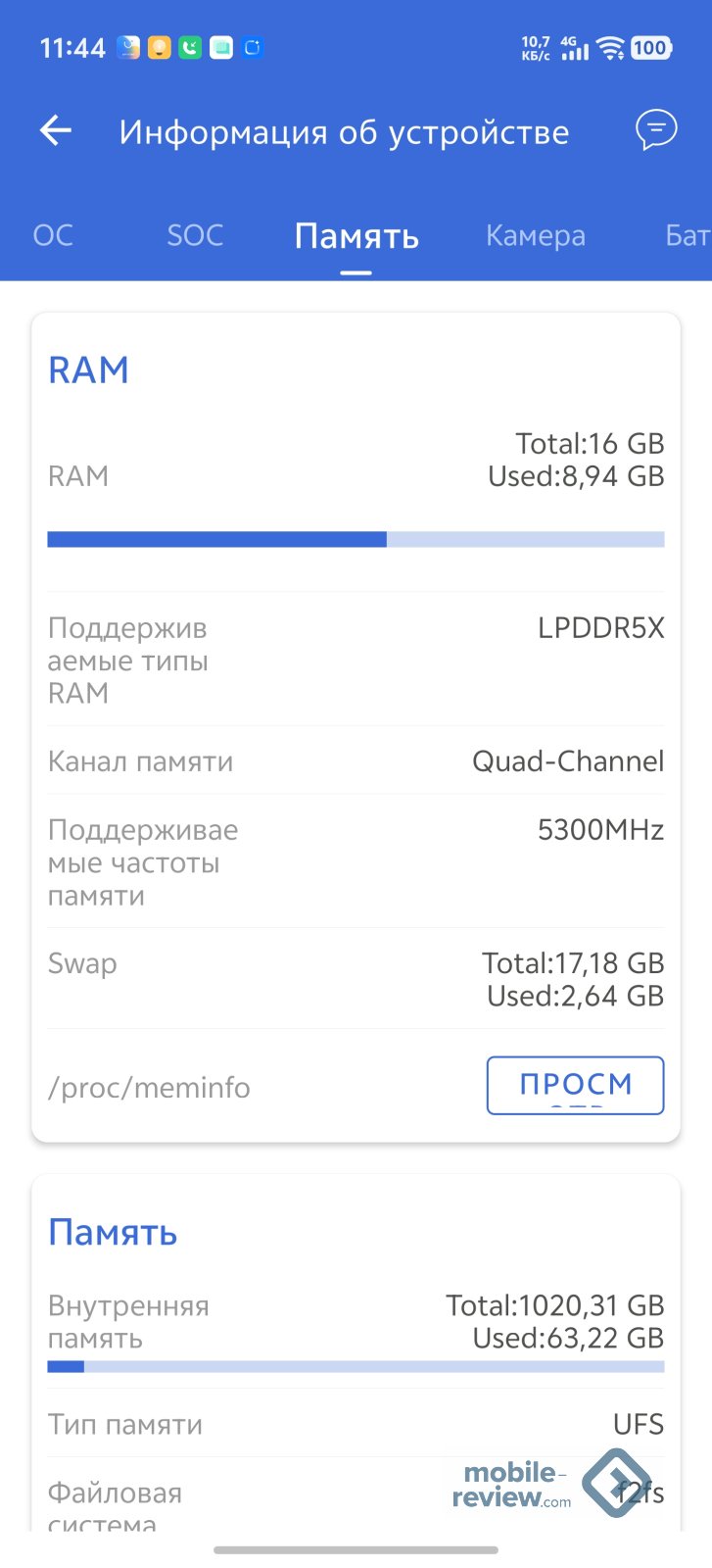
Task: Open the Камера tab
Action: (535, 235)
